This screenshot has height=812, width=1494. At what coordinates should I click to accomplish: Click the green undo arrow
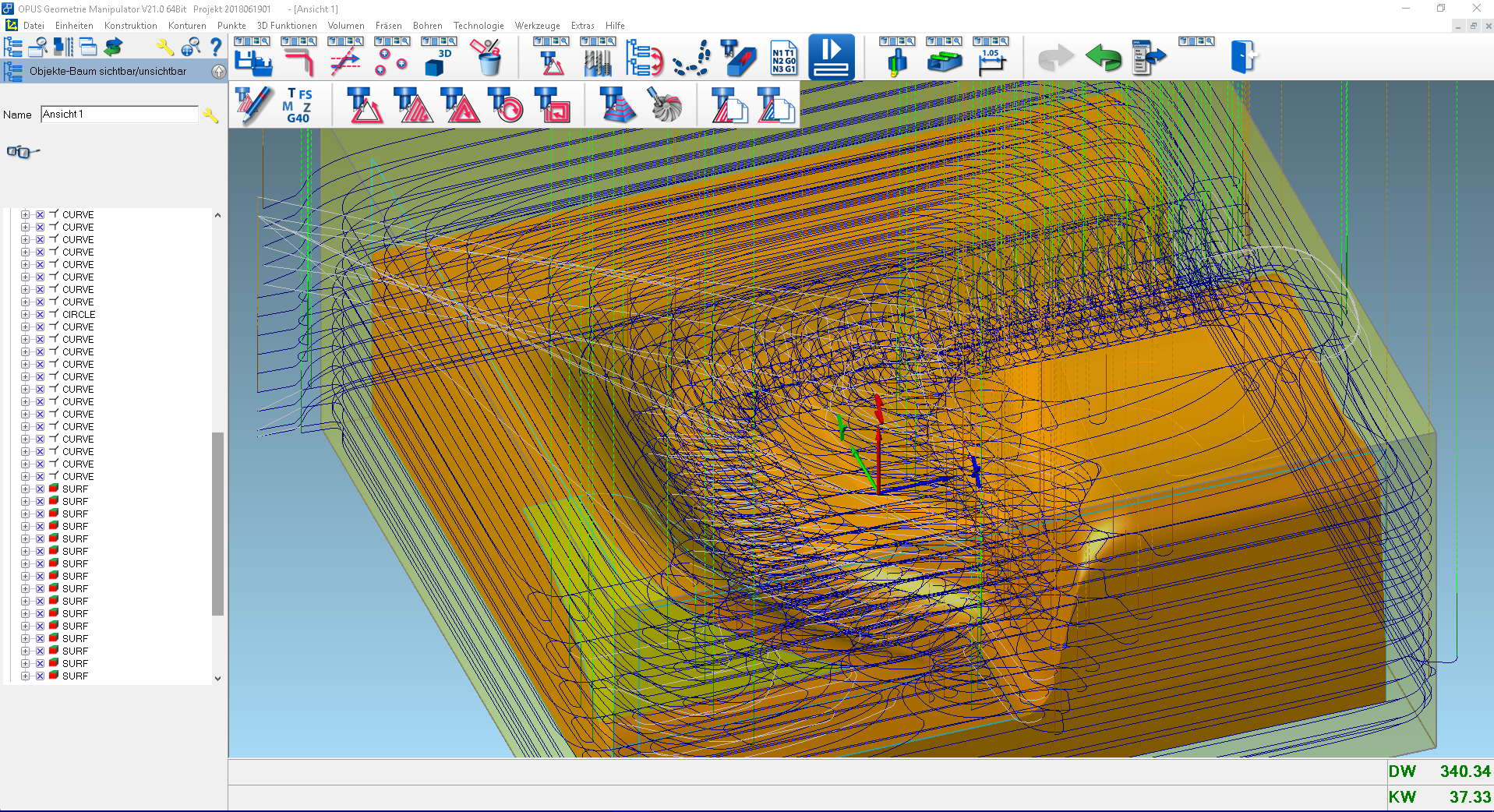(1103, 57)
